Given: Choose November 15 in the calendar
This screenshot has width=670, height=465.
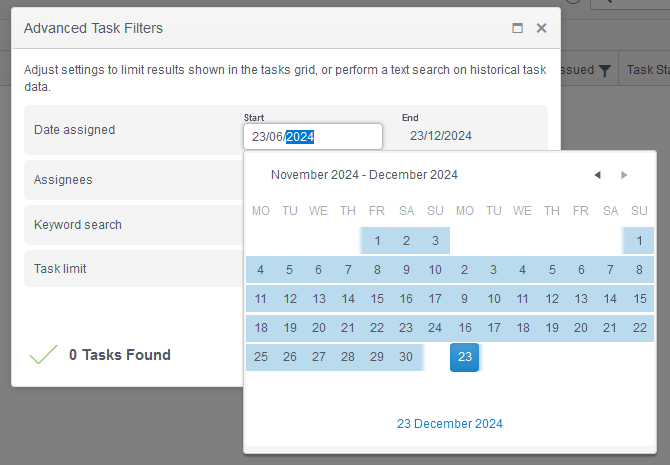Looking at the screenshot, I should coord(377,298).
